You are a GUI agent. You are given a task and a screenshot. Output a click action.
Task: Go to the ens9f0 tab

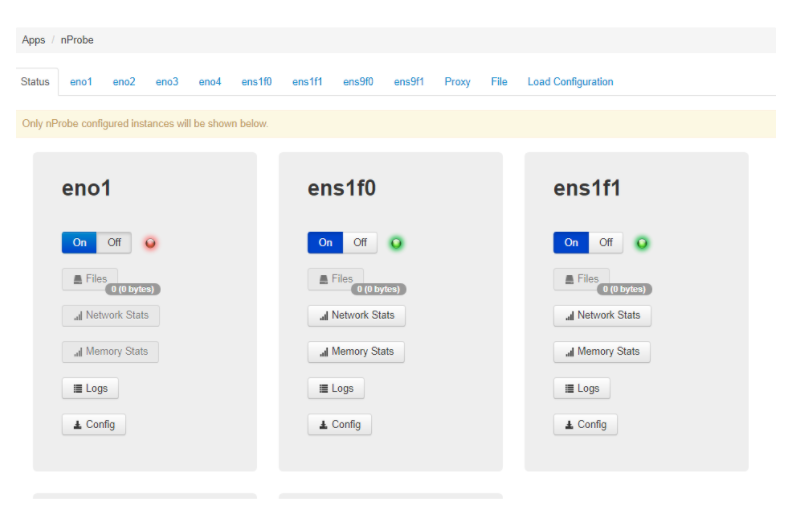(x=358, y=82)
